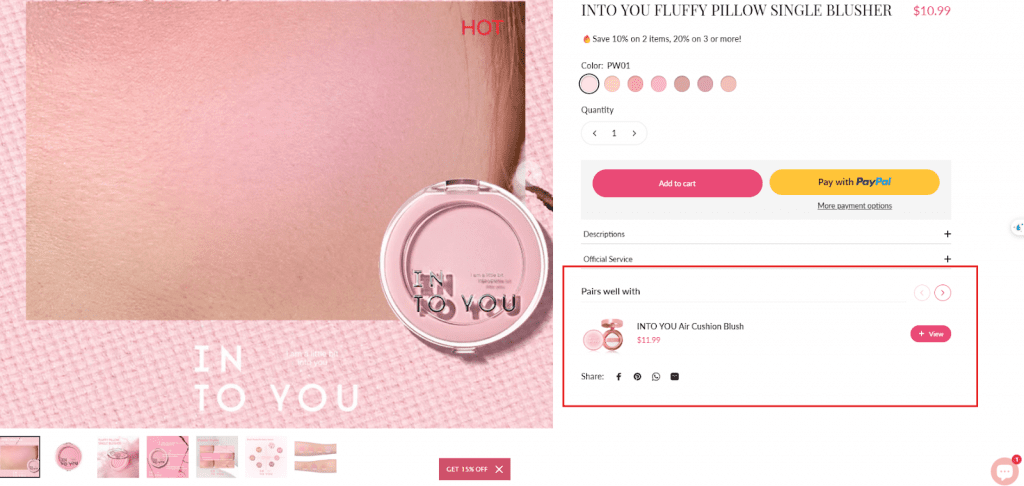
Task: Select the PW01 color swatch
Action: click(x=588, y=84)
